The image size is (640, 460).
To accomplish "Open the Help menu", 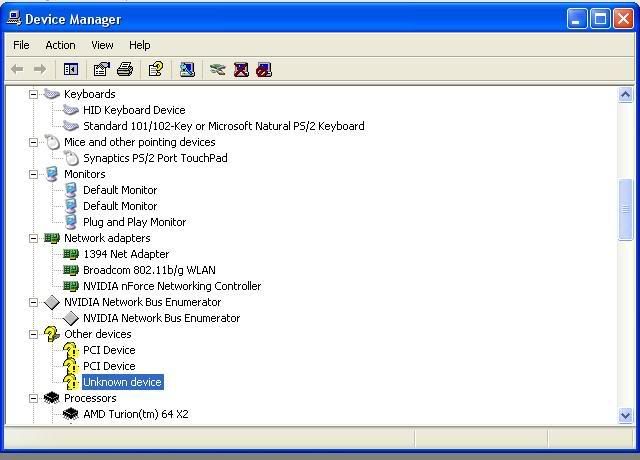I will [x=140, y=45].
